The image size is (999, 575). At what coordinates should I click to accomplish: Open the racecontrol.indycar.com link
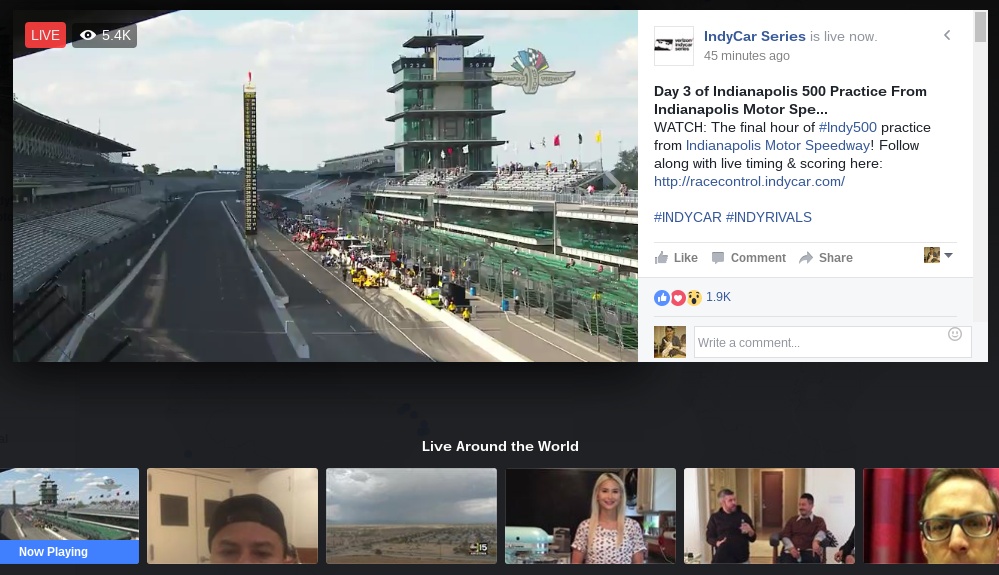click(x=749, y=181)
